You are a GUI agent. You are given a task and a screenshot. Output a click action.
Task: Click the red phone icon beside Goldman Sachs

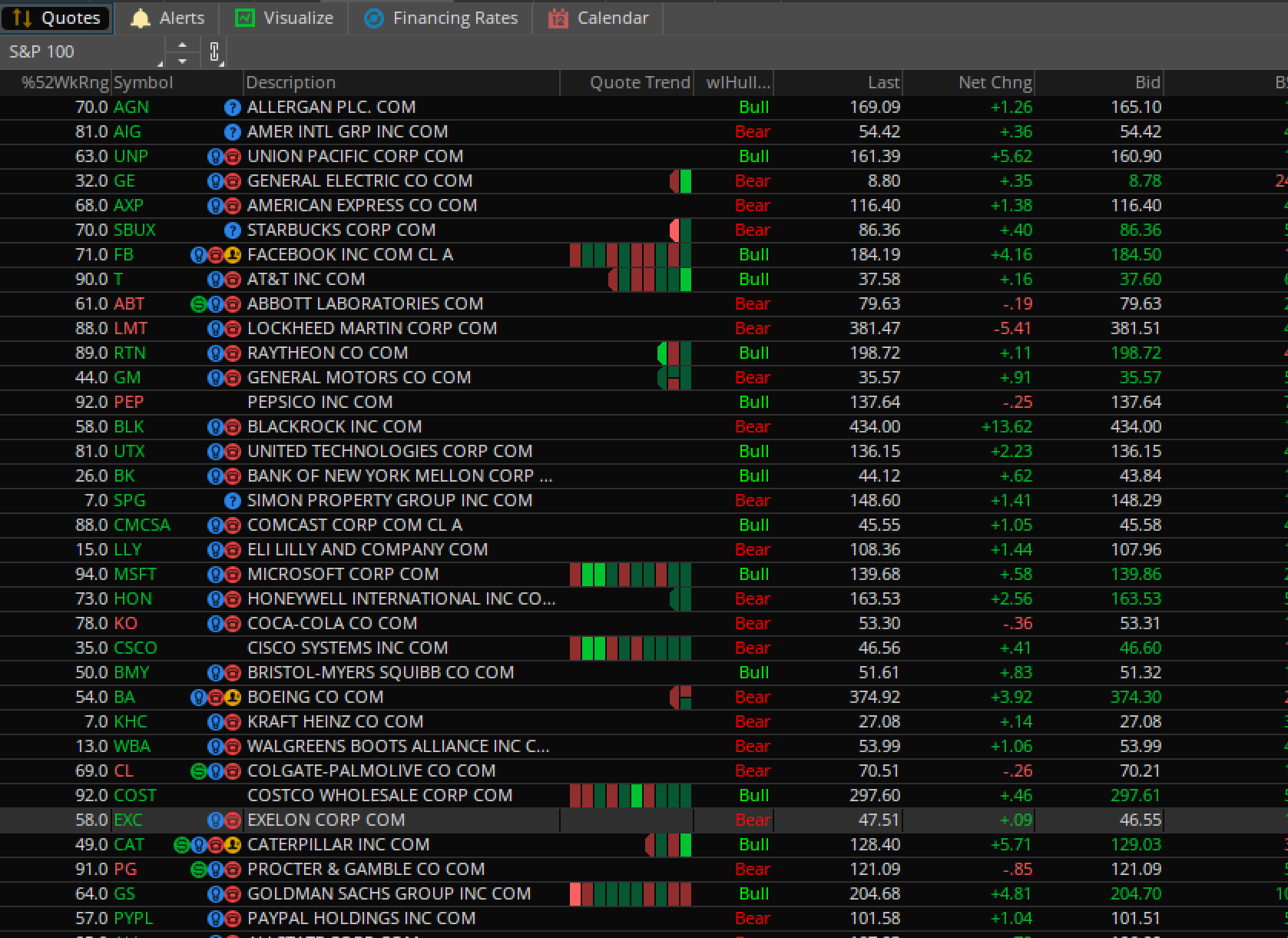[233, 894]
